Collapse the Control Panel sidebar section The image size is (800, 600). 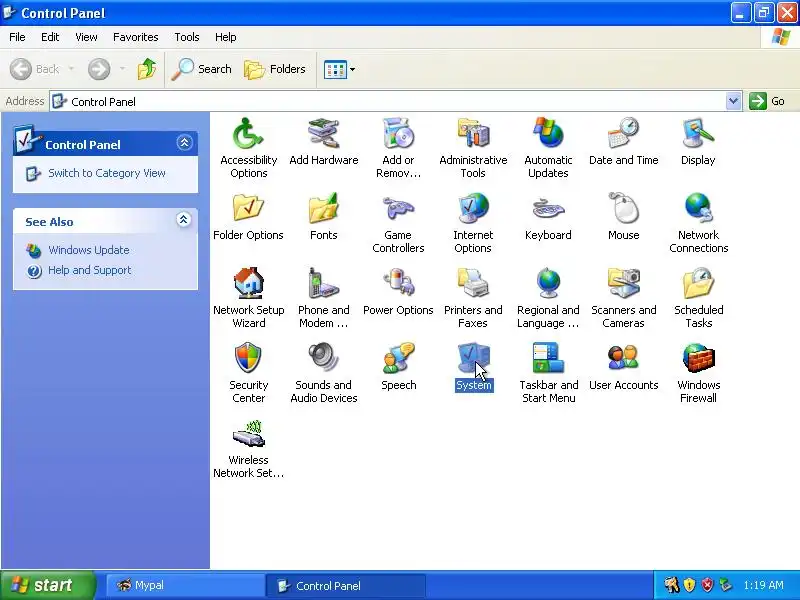tap(184, 142)
